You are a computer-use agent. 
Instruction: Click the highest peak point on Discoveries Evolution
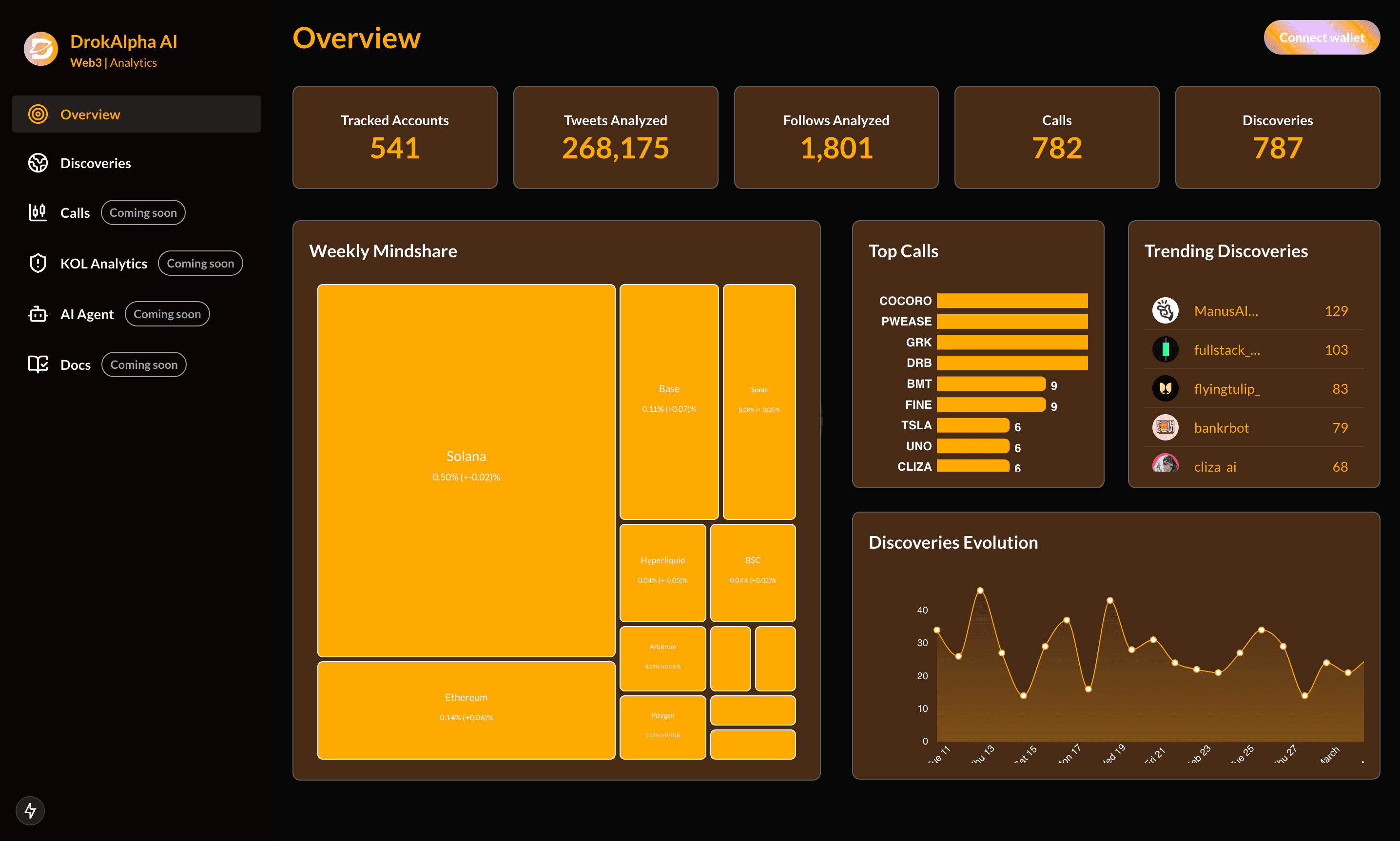[x=980, y=591]
